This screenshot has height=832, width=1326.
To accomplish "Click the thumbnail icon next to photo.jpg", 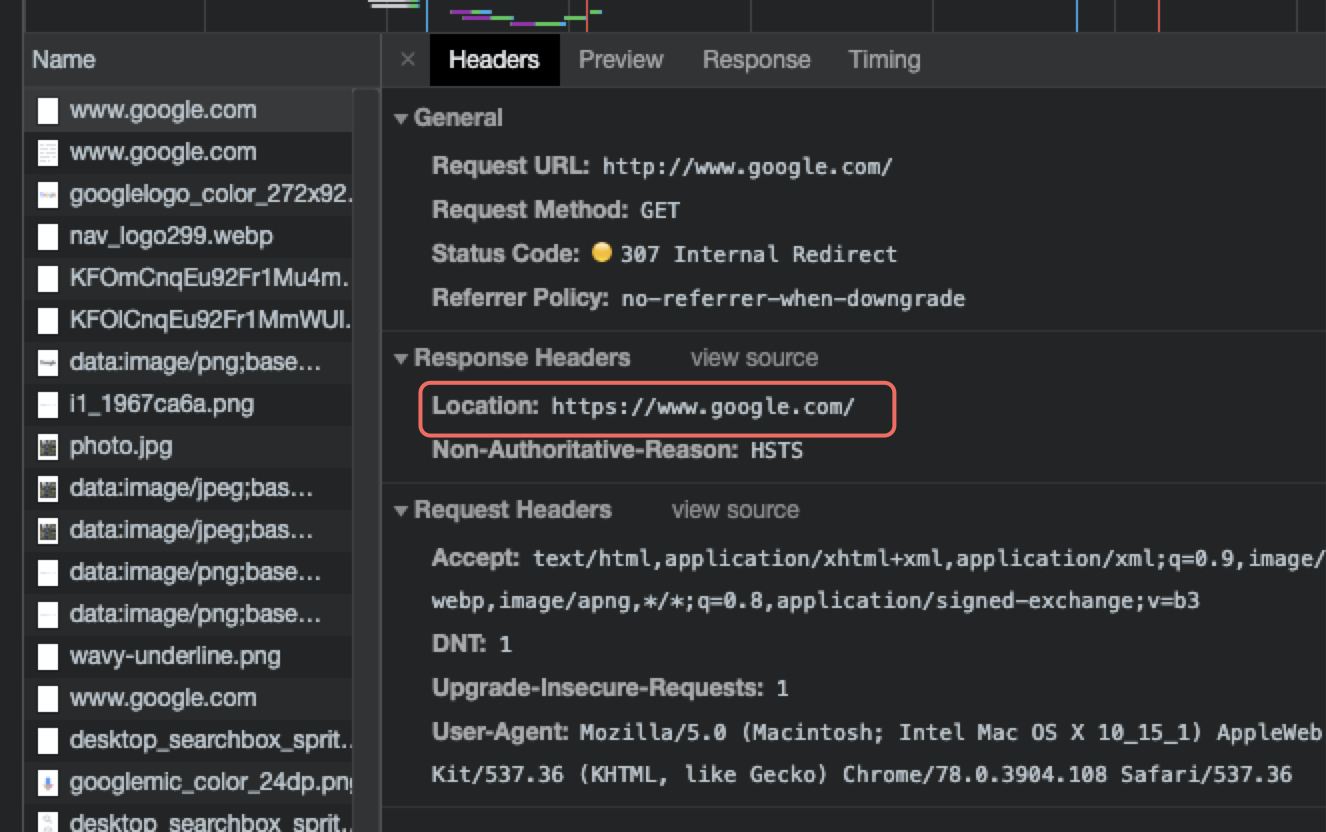I will click(47, 446).
